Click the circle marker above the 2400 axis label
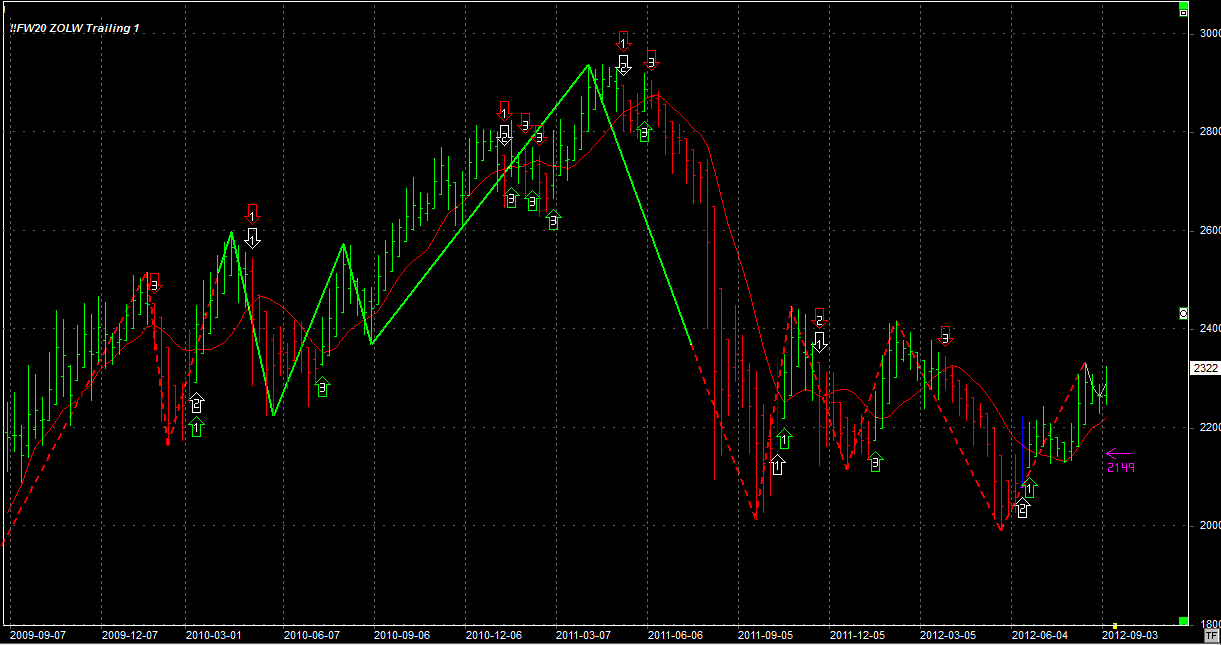The image size is (1221, 645). [1184, 313]
